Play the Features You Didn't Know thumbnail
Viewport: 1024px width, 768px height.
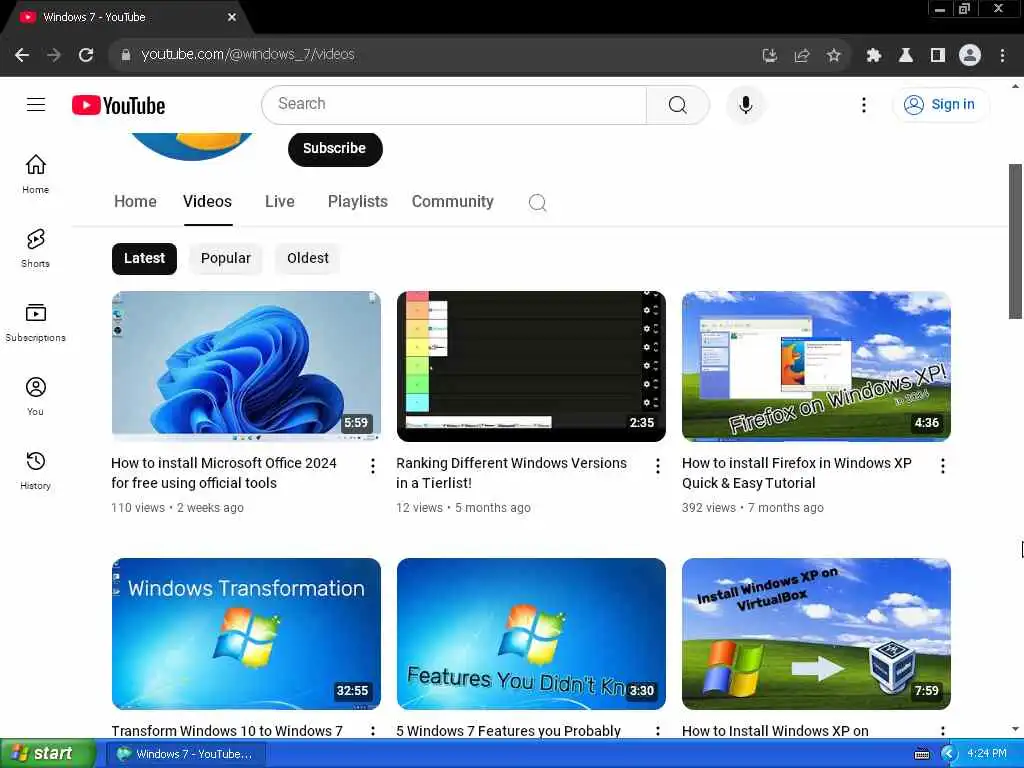point(531,633)
